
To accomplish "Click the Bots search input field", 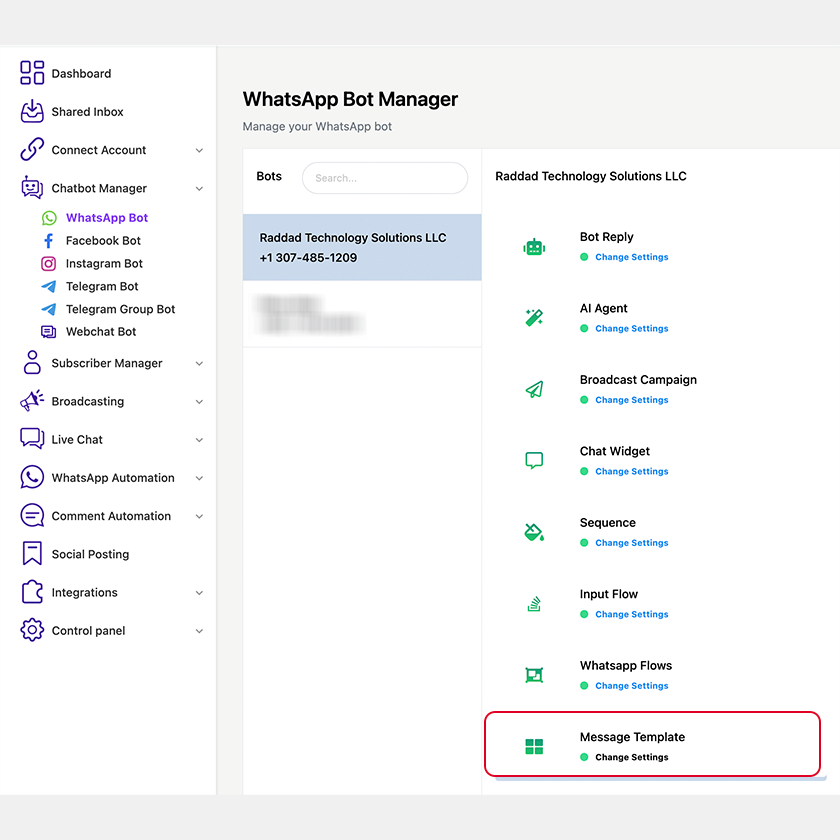I will pos(385,178).
